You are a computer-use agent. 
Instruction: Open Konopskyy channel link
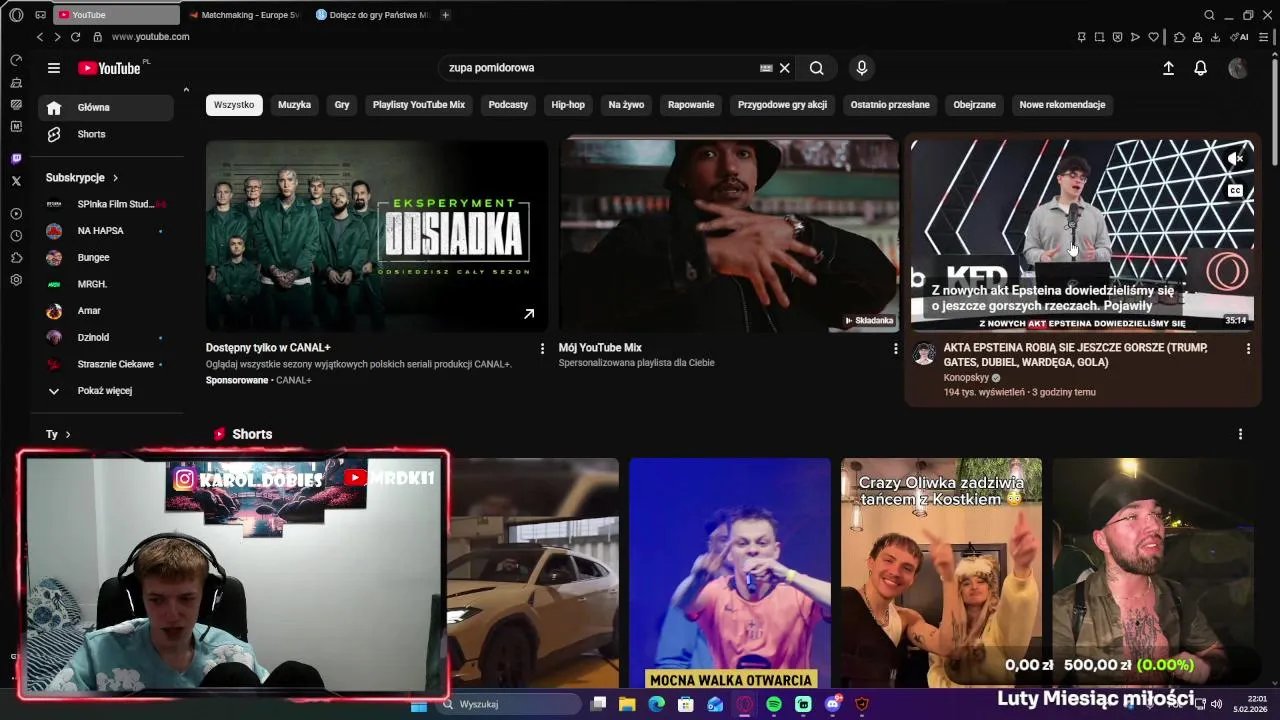966,378
